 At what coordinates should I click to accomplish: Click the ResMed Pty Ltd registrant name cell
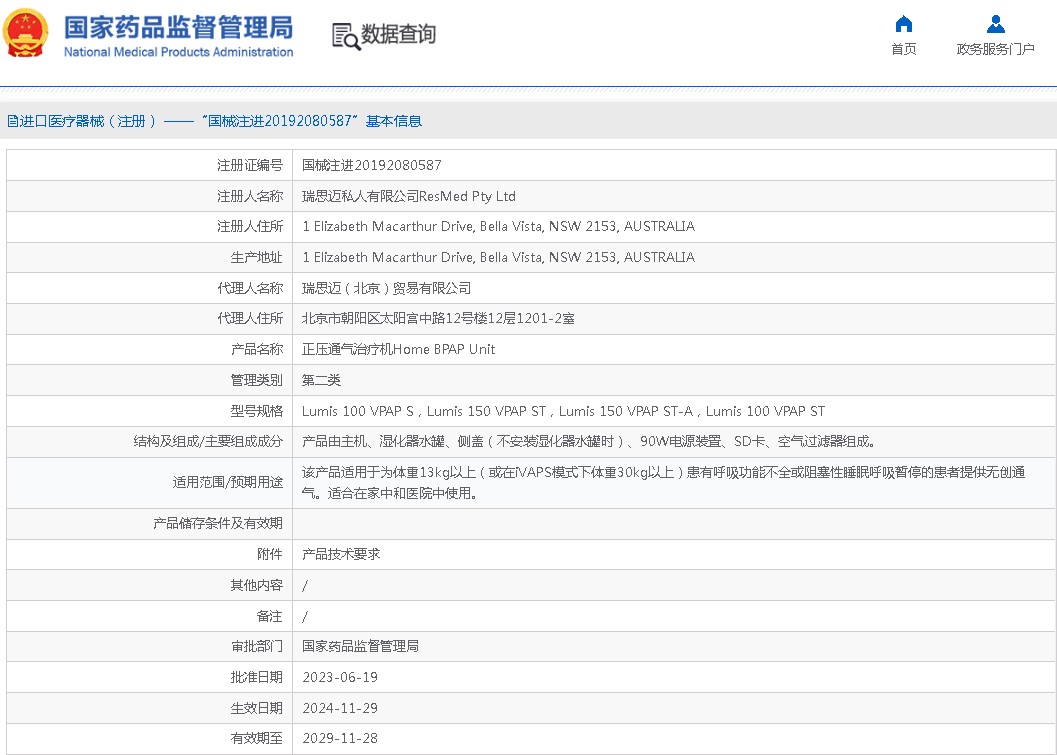pyautogui.click(x=409, y=196)
